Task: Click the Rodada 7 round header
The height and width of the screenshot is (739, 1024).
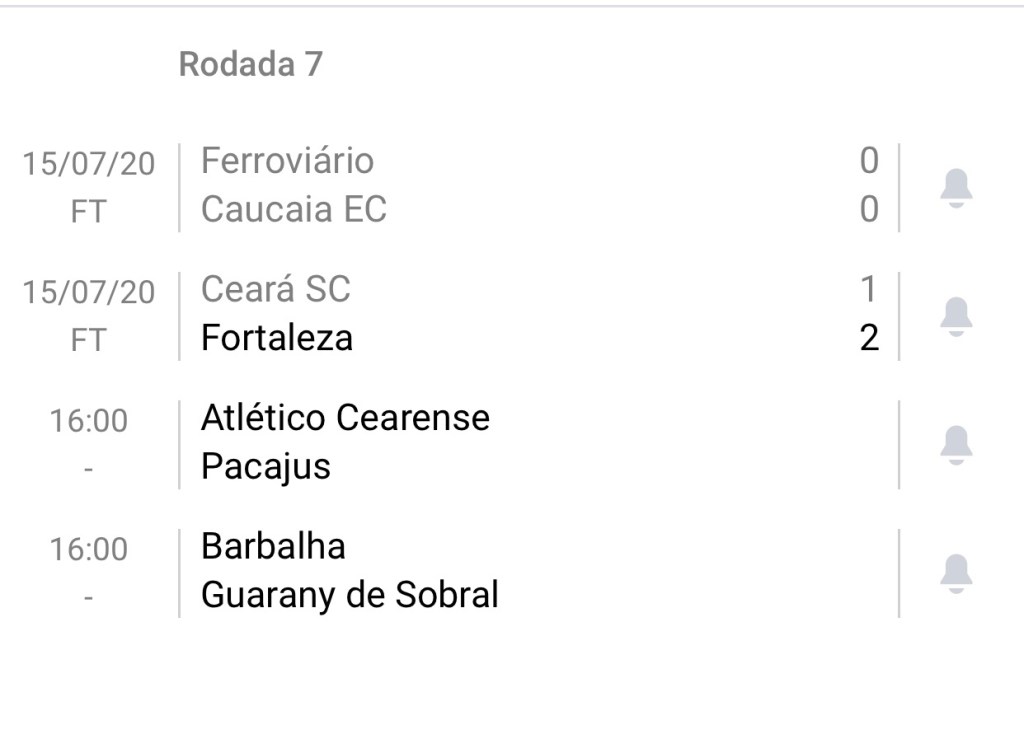Action: point(250,64)
